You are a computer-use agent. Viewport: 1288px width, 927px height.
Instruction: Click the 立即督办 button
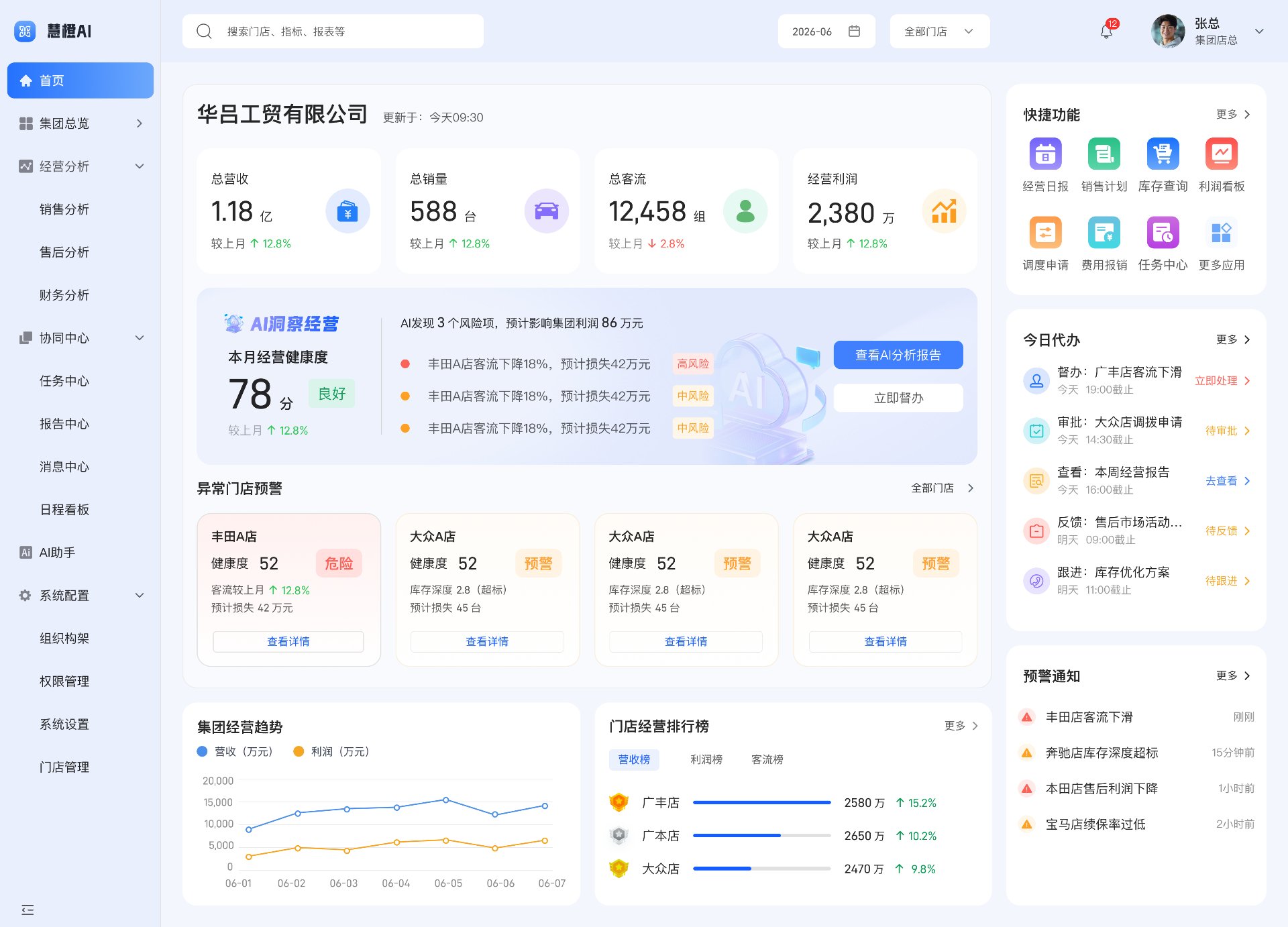pyautogui.click(x=898, y=398)
